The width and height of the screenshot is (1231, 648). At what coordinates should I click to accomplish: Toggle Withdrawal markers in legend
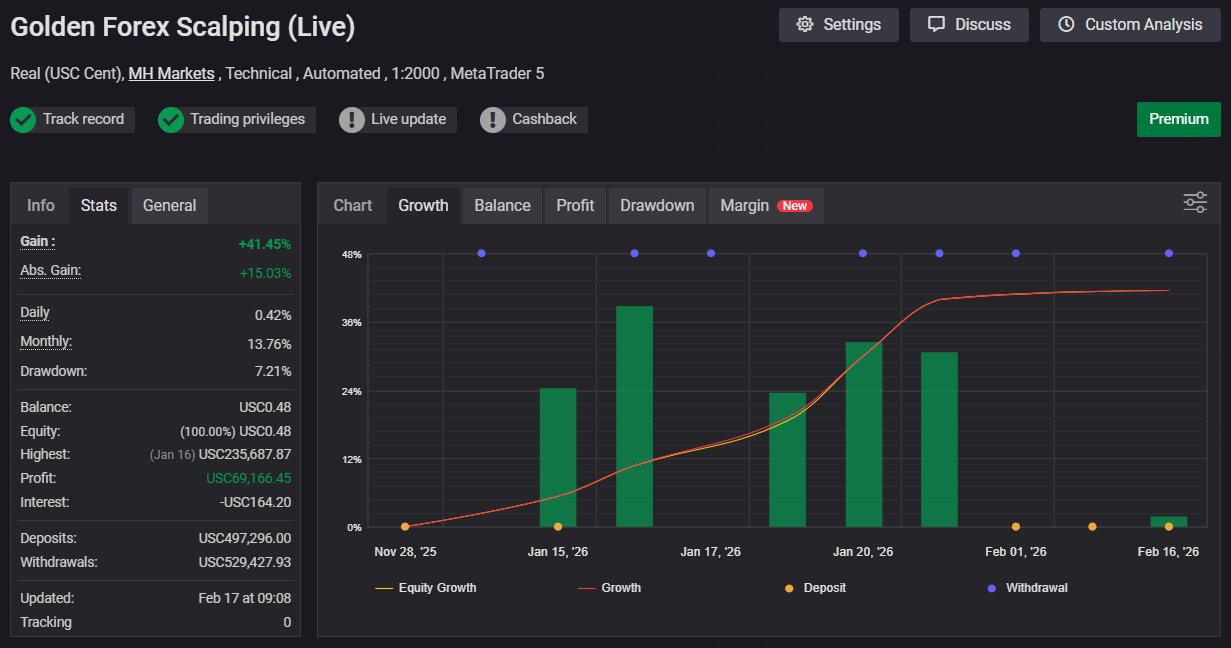pyautogui.click(x=1027, y=588)
